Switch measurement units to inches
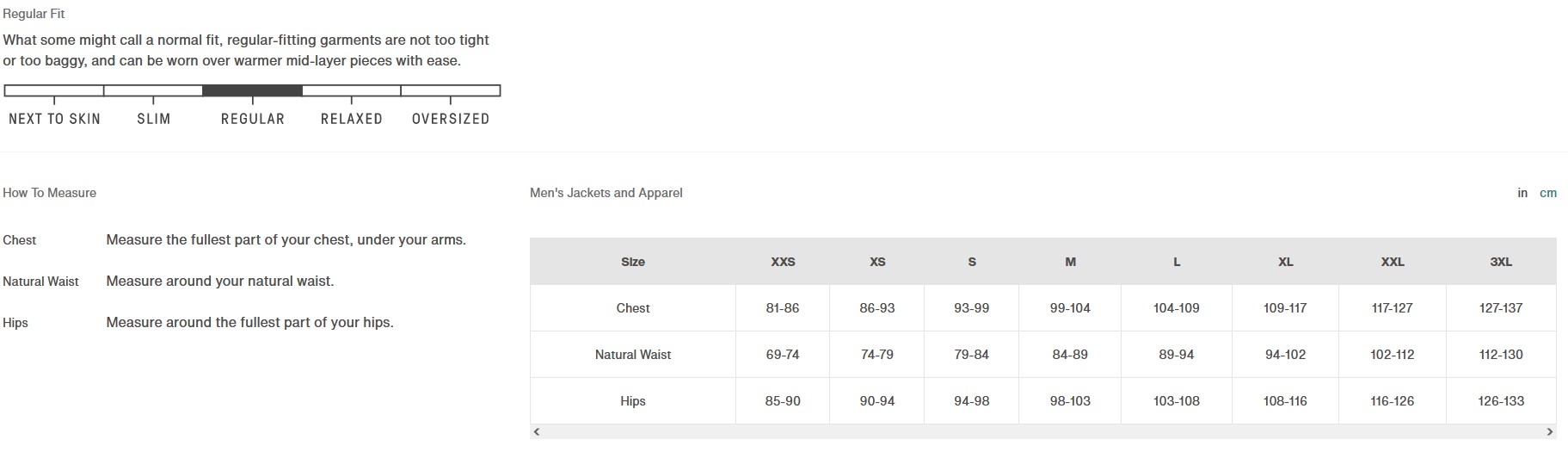Screen dimensions: 1568x452 click(x=1522, y=193)
